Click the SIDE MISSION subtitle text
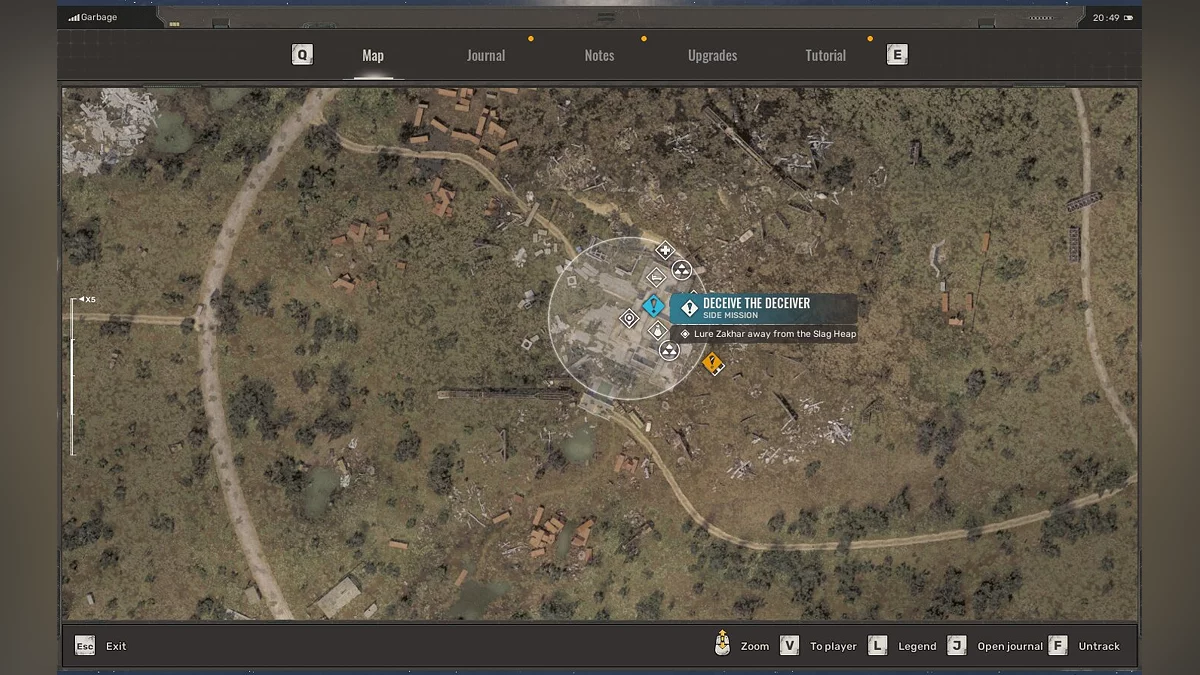The height and width of the screenshot is (675, 1200). pyautogui.click(x=730, y=316)
